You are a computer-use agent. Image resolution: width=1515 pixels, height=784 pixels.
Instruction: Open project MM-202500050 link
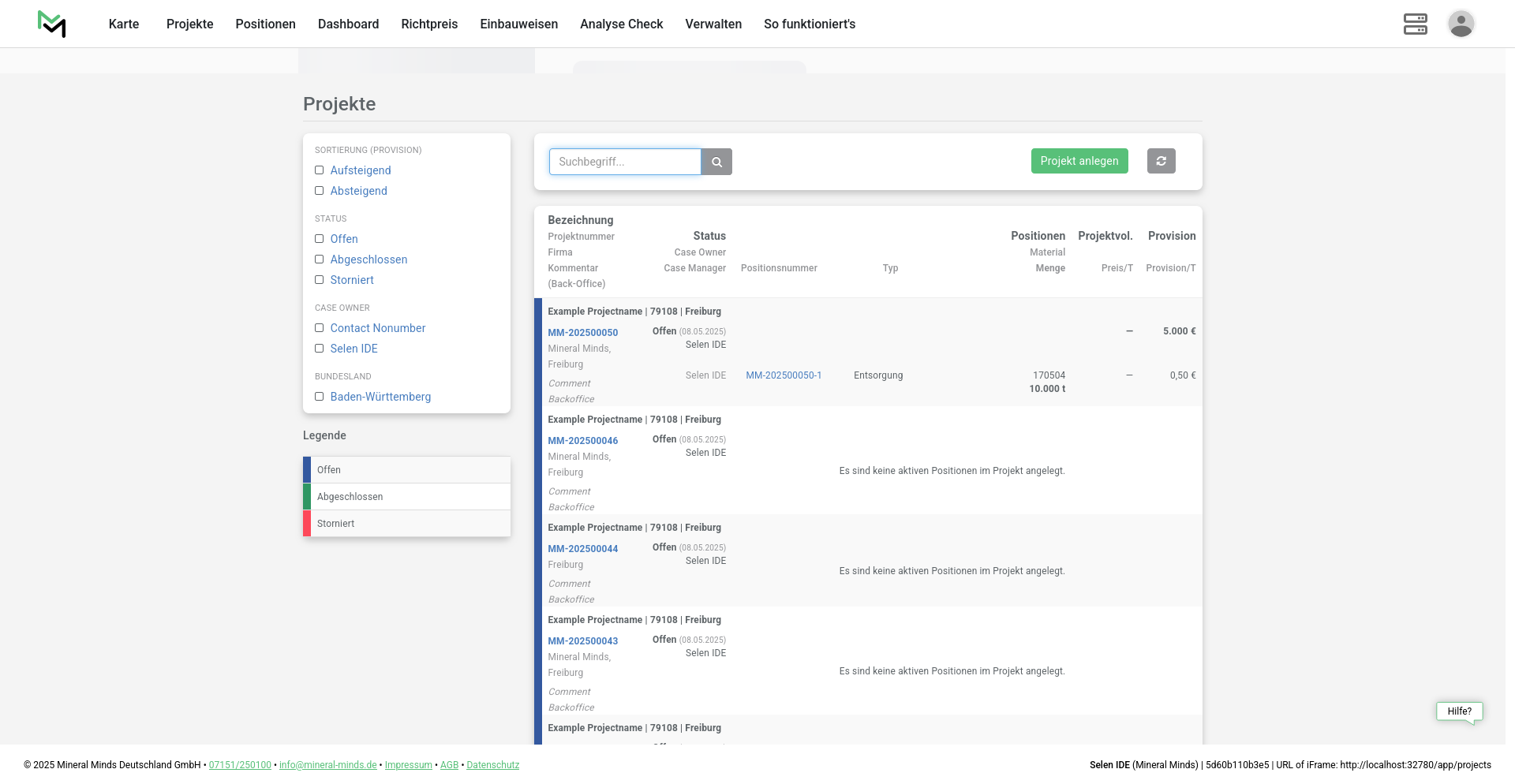582,333
